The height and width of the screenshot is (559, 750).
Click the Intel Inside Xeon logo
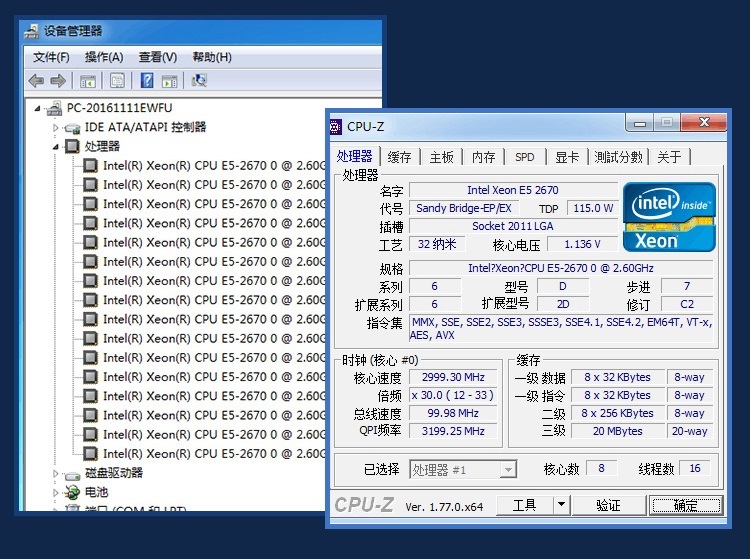coord(669,217)
